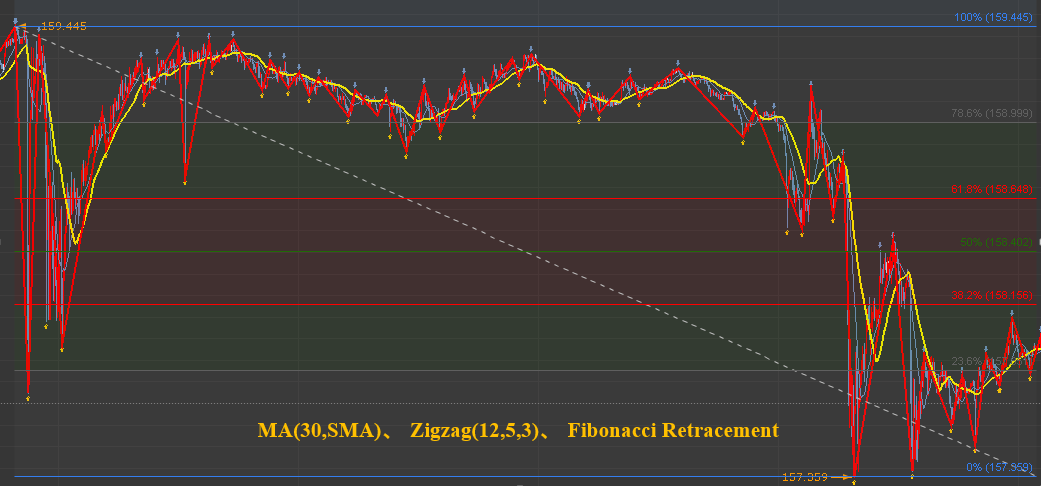Select the 50% (158.402) retracement label
The image size is (1041, 486).
[x=997, y=243]
